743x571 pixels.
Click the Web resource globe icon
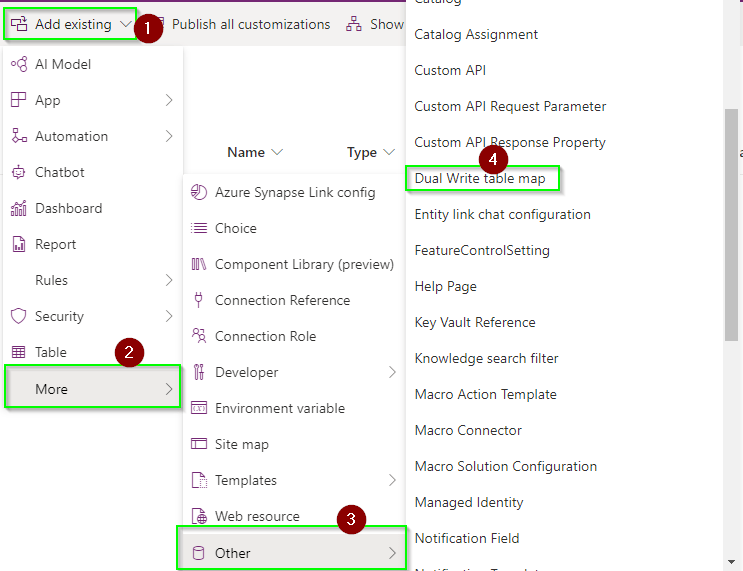[199, 516]
